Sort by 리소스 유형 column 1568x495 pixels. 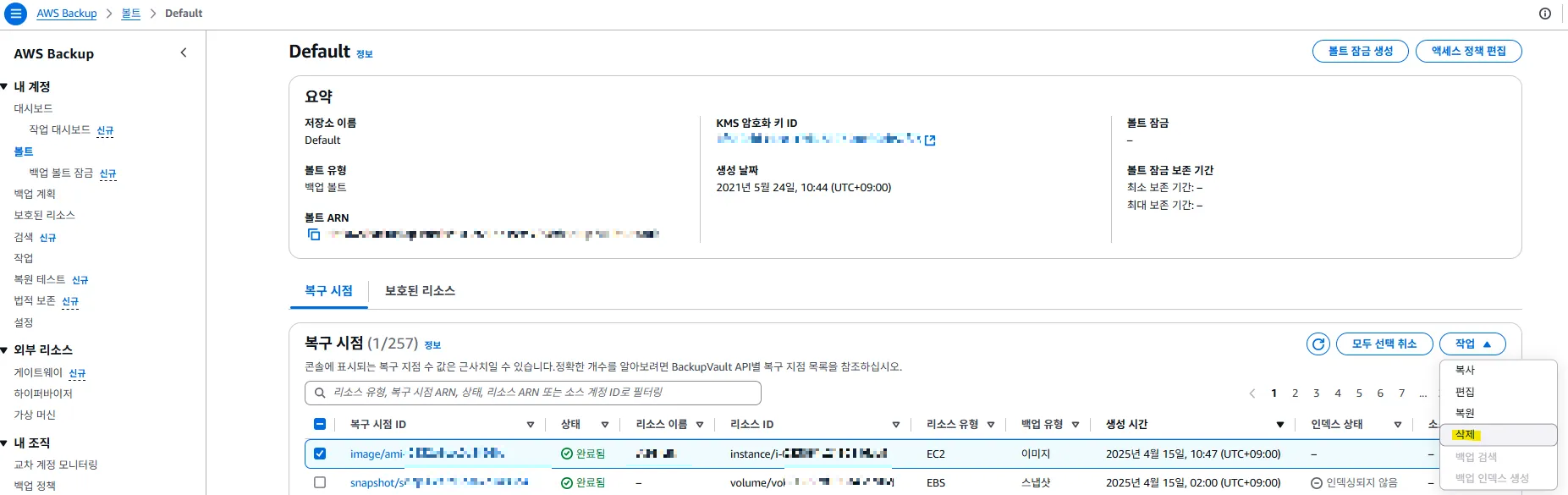point(991,425)
